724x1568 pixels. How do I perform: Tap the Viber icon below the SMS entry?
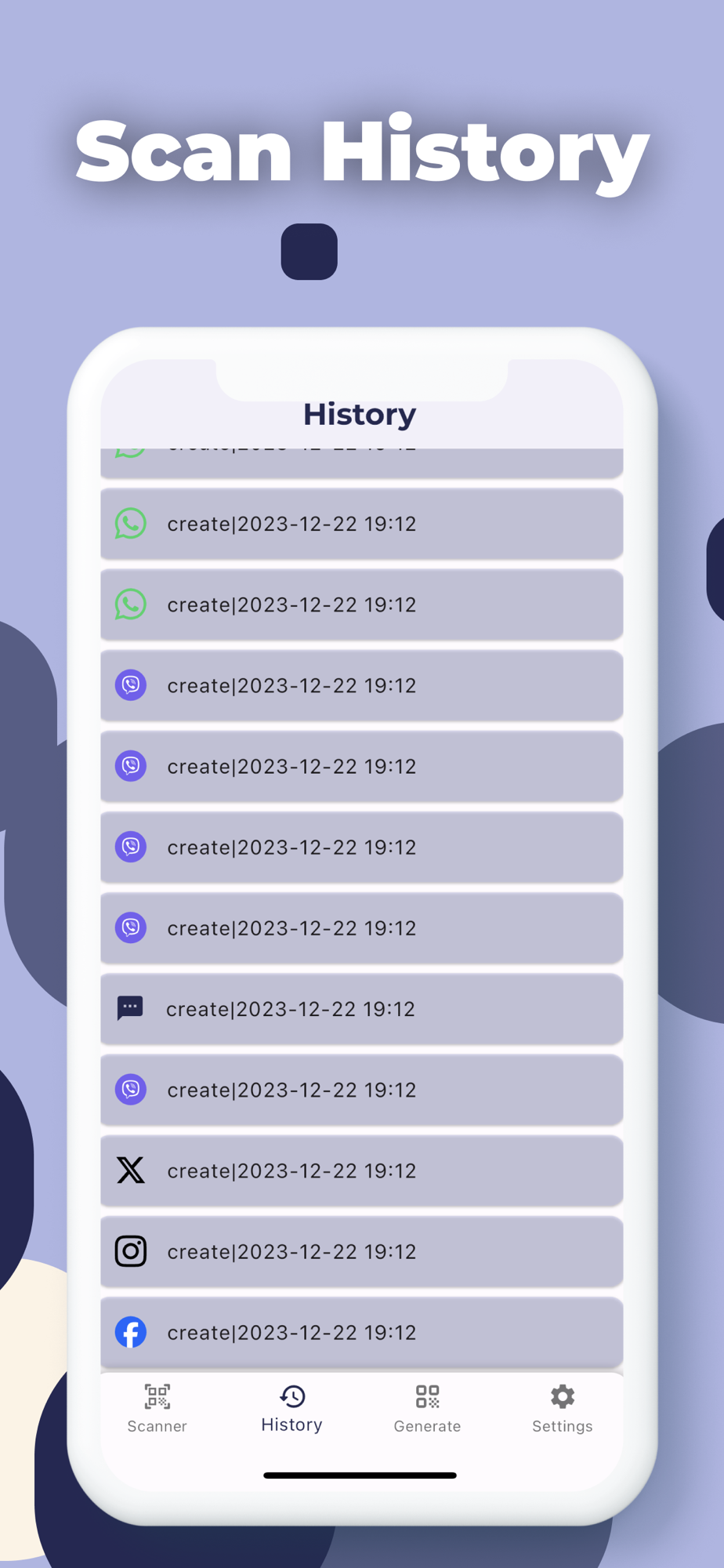(131, 1090)
